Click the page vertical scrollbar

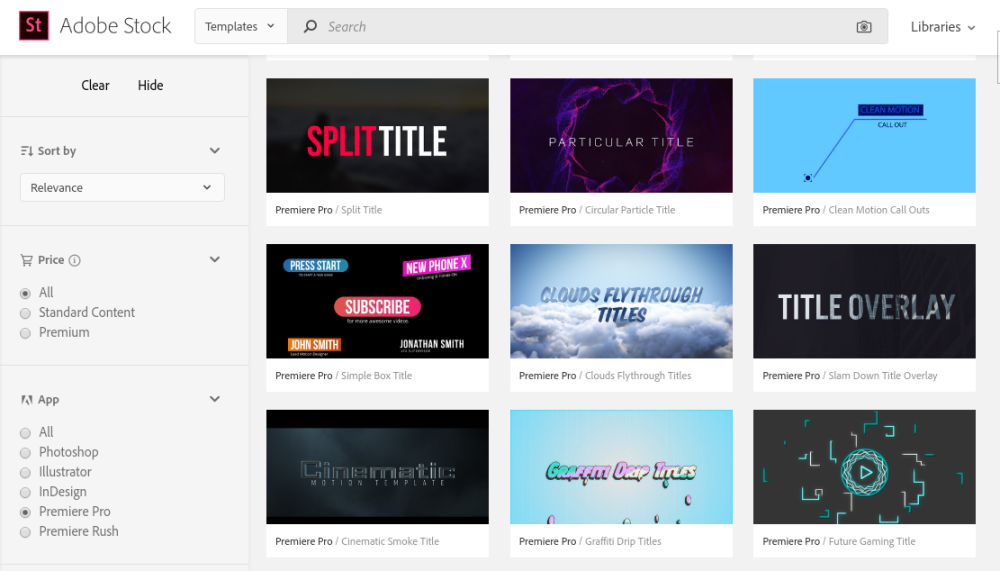[997, 56]
